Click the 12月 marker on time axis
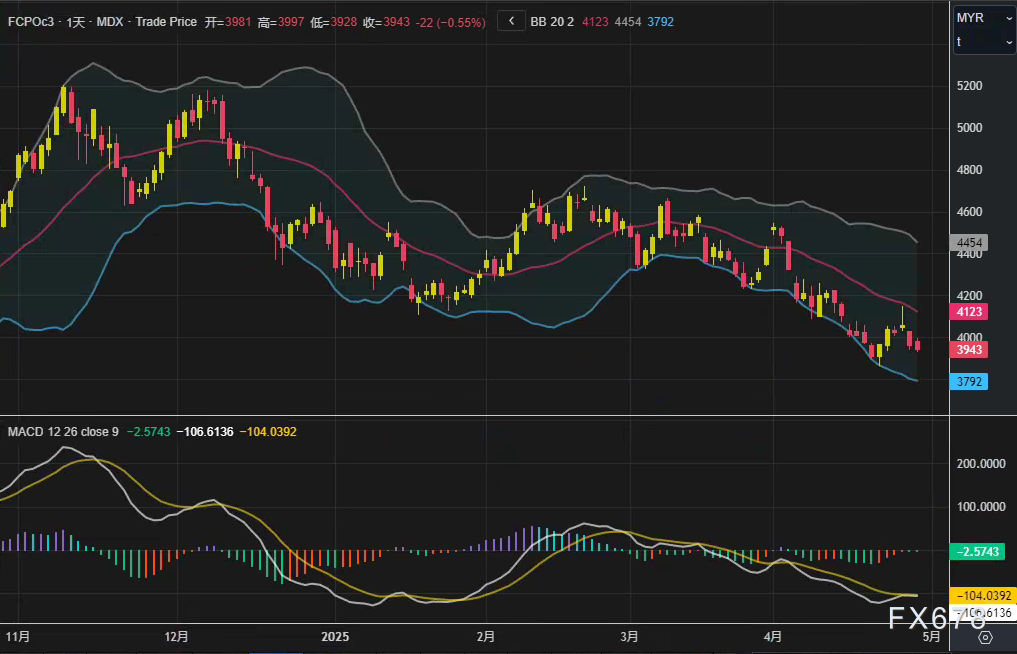 coord(176,636)
